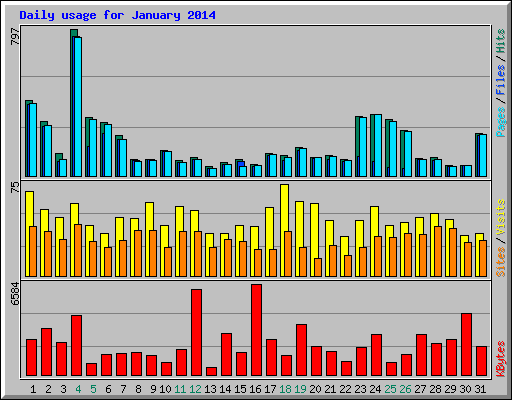Click day 25 label on the x-axis

click(390, 389)
